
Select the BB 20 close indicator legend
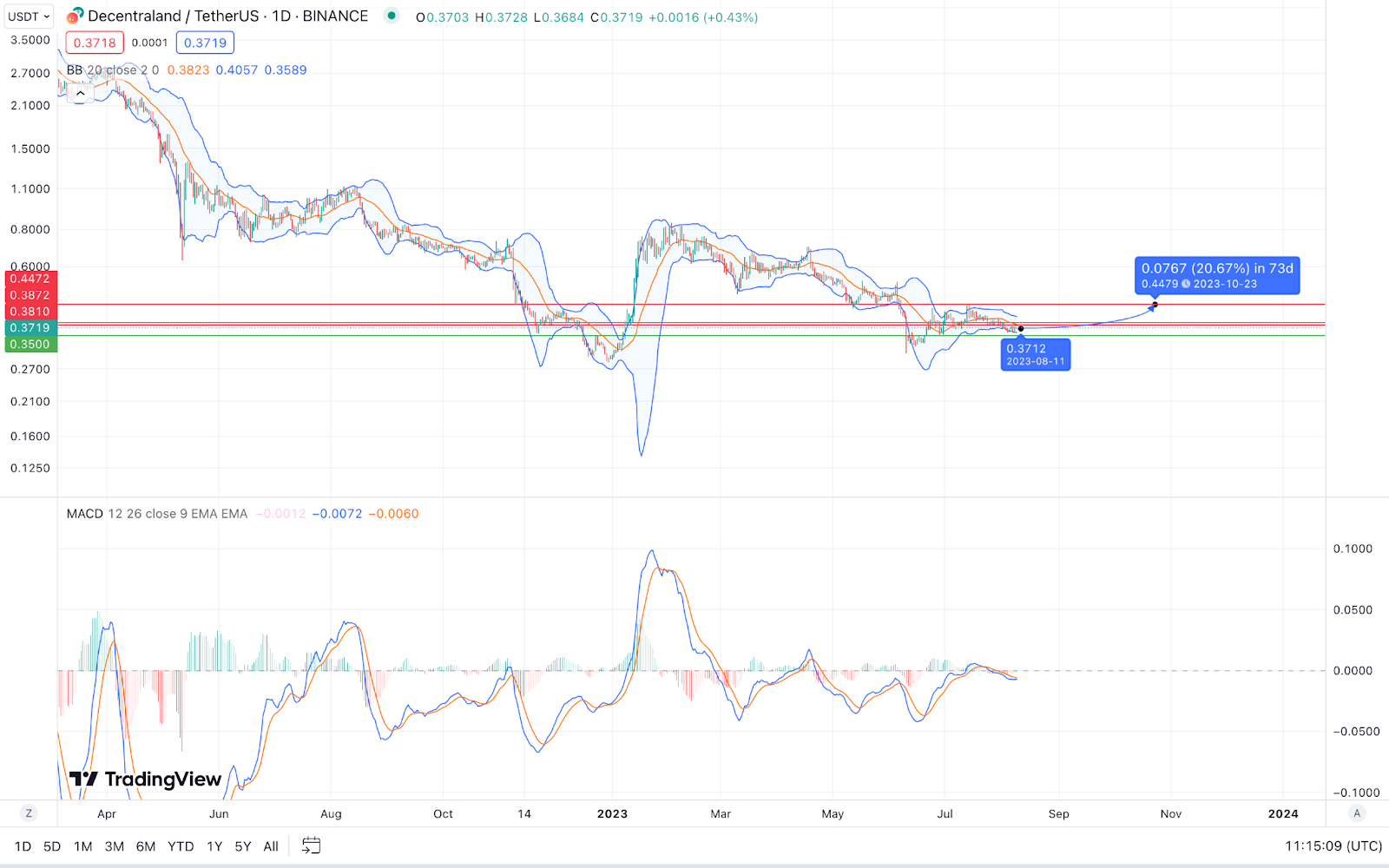(112, 70)
